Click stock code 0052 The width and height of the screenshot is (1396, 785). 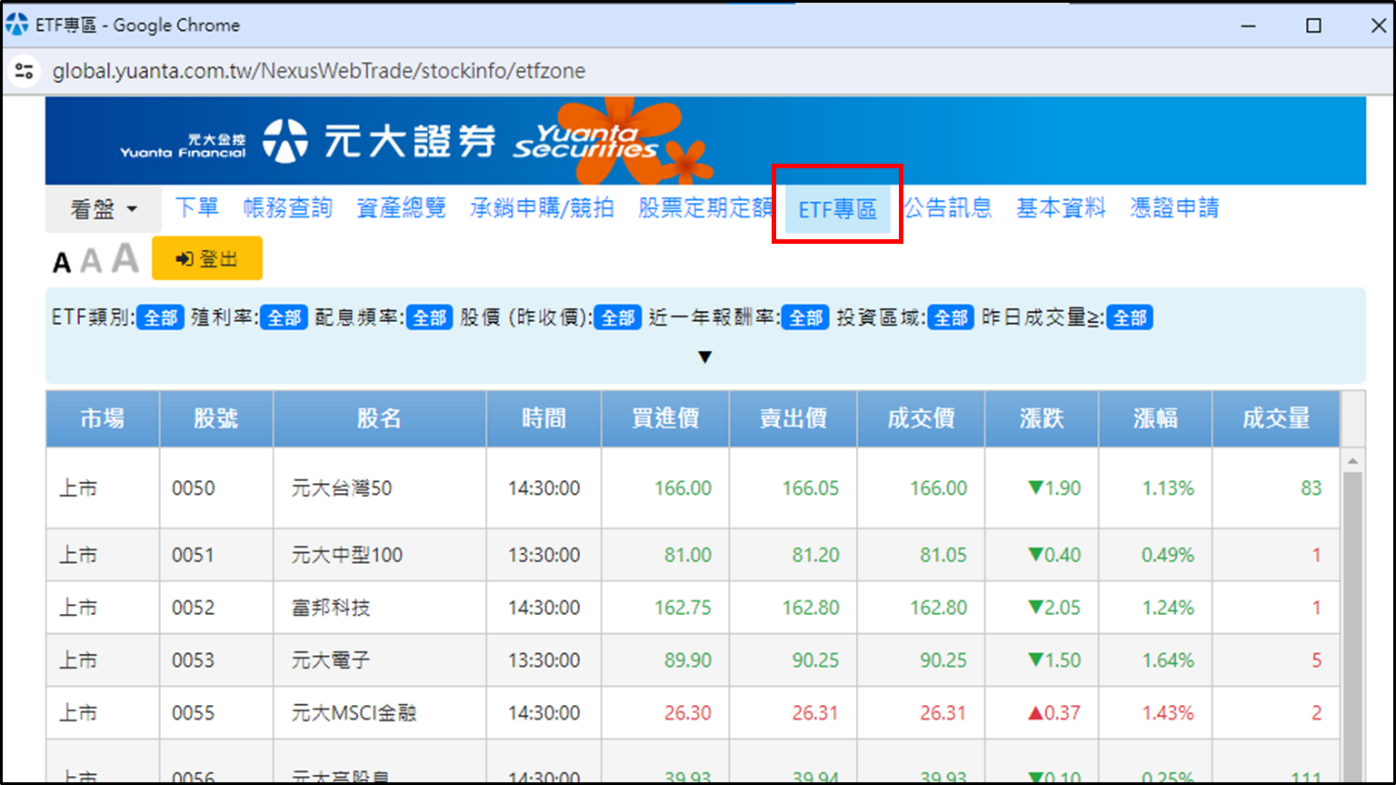coord(194,608)
